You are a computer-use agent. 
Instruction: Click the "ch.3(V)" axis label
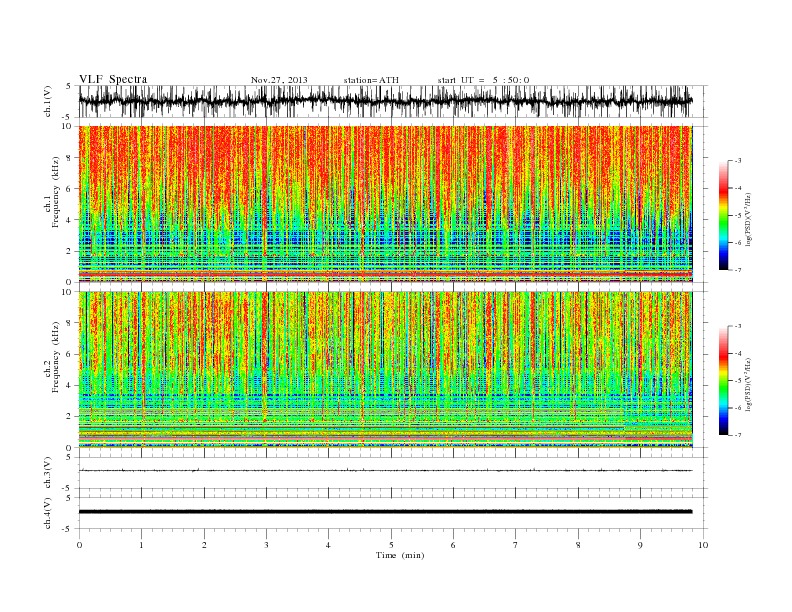coord(48,473)
